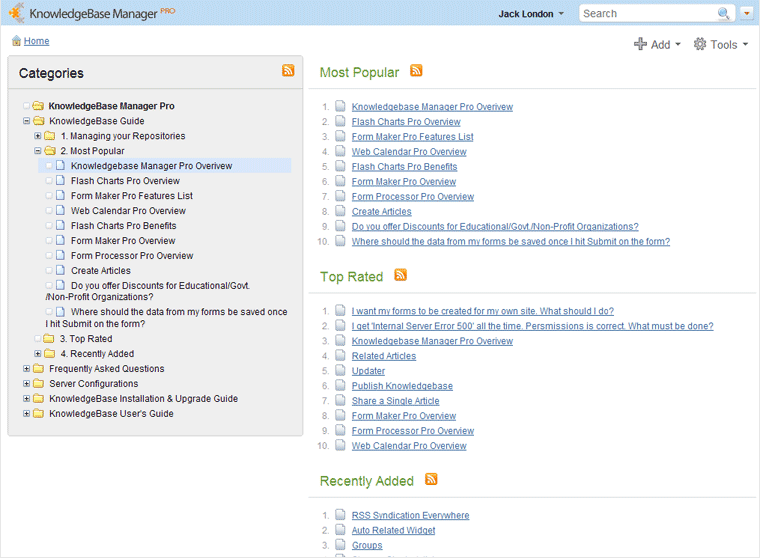Open the Recently Added RSS feed icon
The width and height of the screenshot is (760, 558).
pyautogui.click(x=431, y=479)
